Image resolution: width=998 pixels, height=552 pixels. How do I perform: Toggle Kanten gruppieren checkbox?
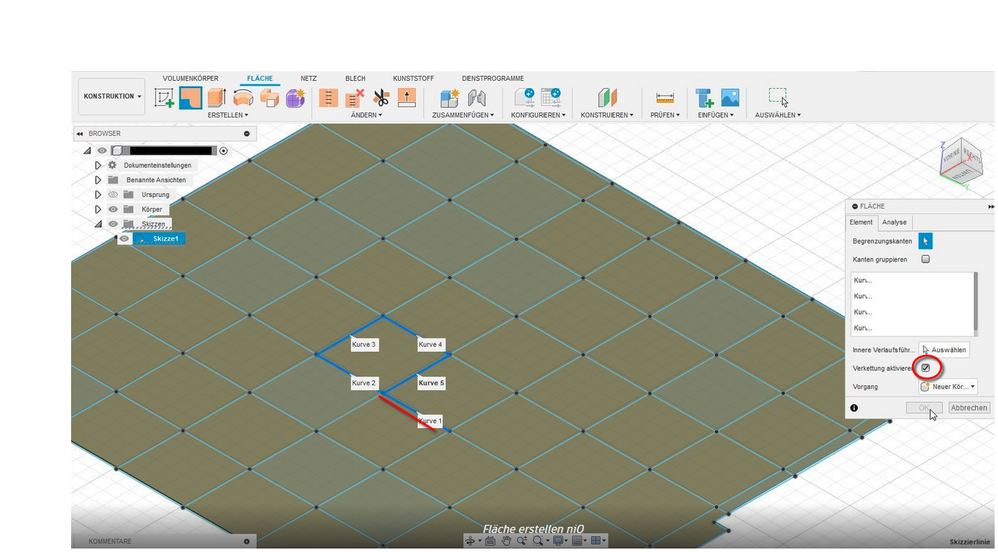tap(925, 259)
